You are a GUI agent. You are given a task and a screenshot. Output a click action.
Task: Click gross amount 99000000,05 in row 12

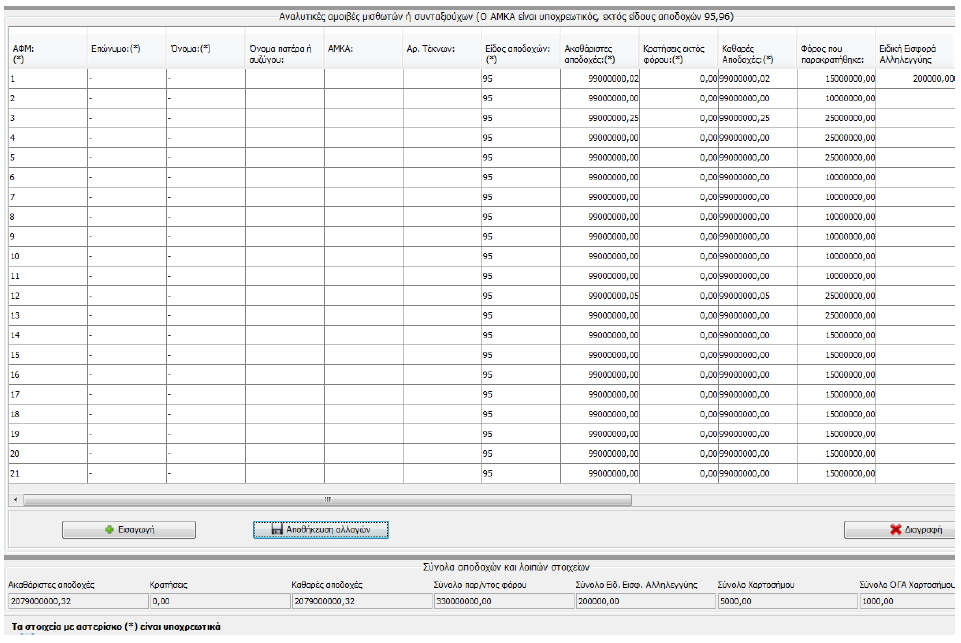pyautogui.click(x=600, y=296)
